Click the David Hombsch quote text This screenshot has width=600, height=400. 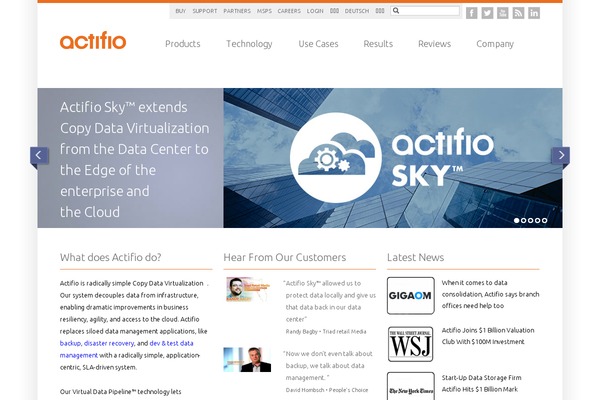point(328,366)
